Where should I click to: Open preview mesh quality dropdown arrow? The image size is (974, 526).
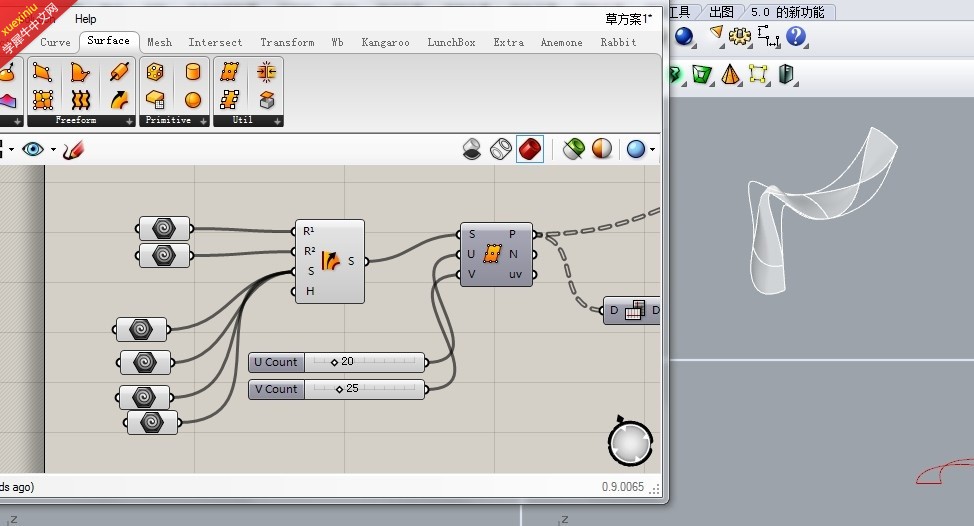click(652, 150)
